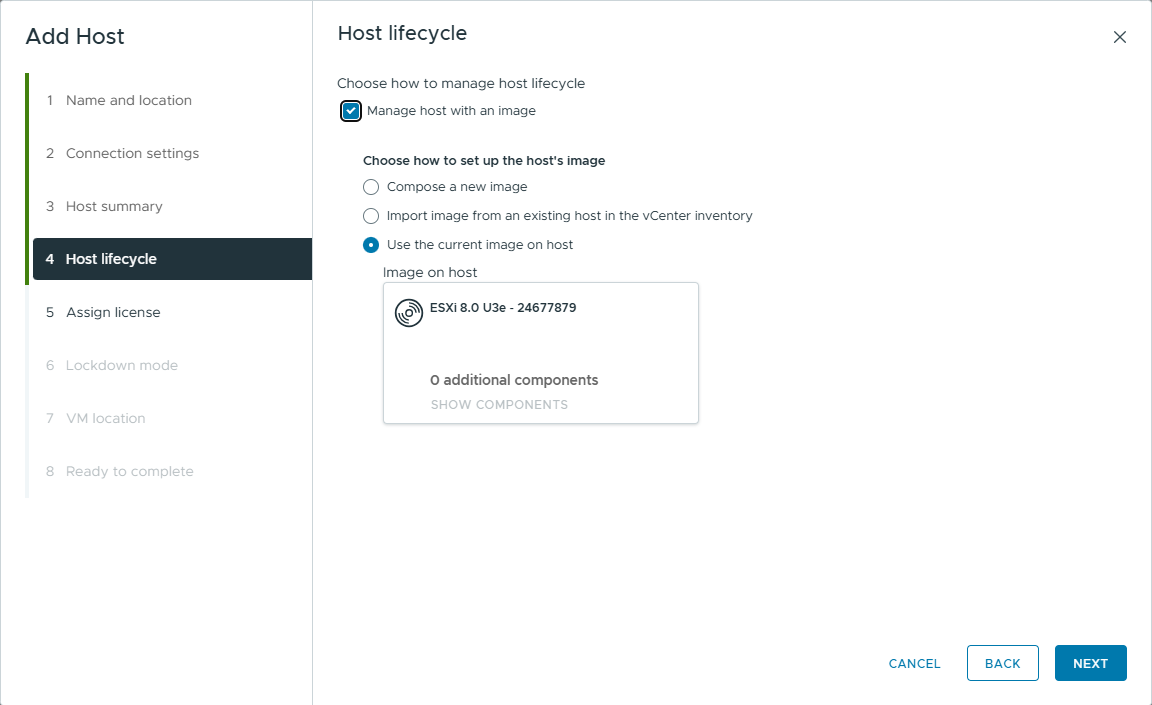Select Import image from an existing host
Screen dimensions: 1152x705
pyautogui.click(x=371, y=215)
